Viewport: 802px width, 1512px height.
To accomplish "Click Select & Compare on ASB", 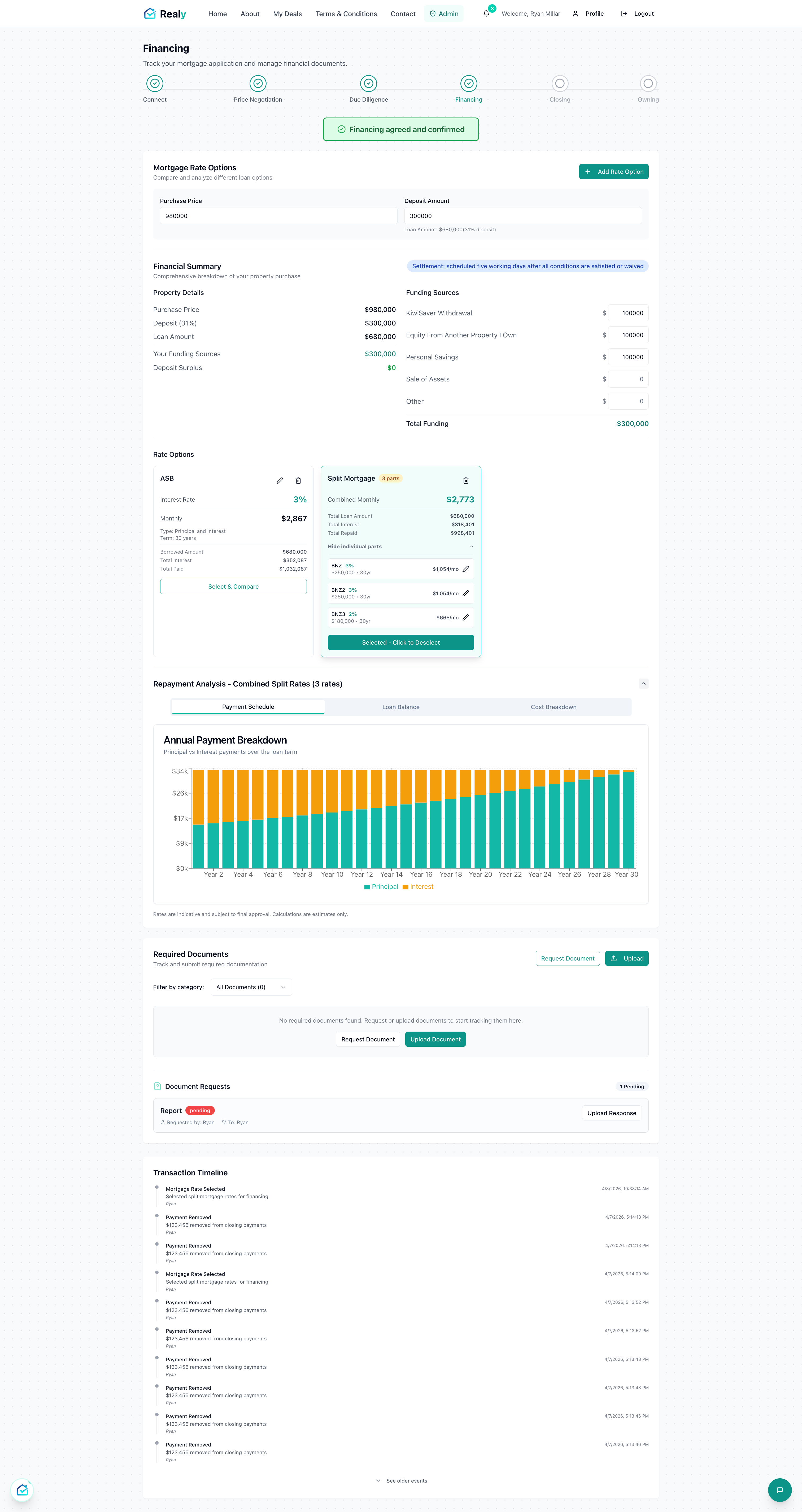I will pyautogui.click(x=233, y=586).
